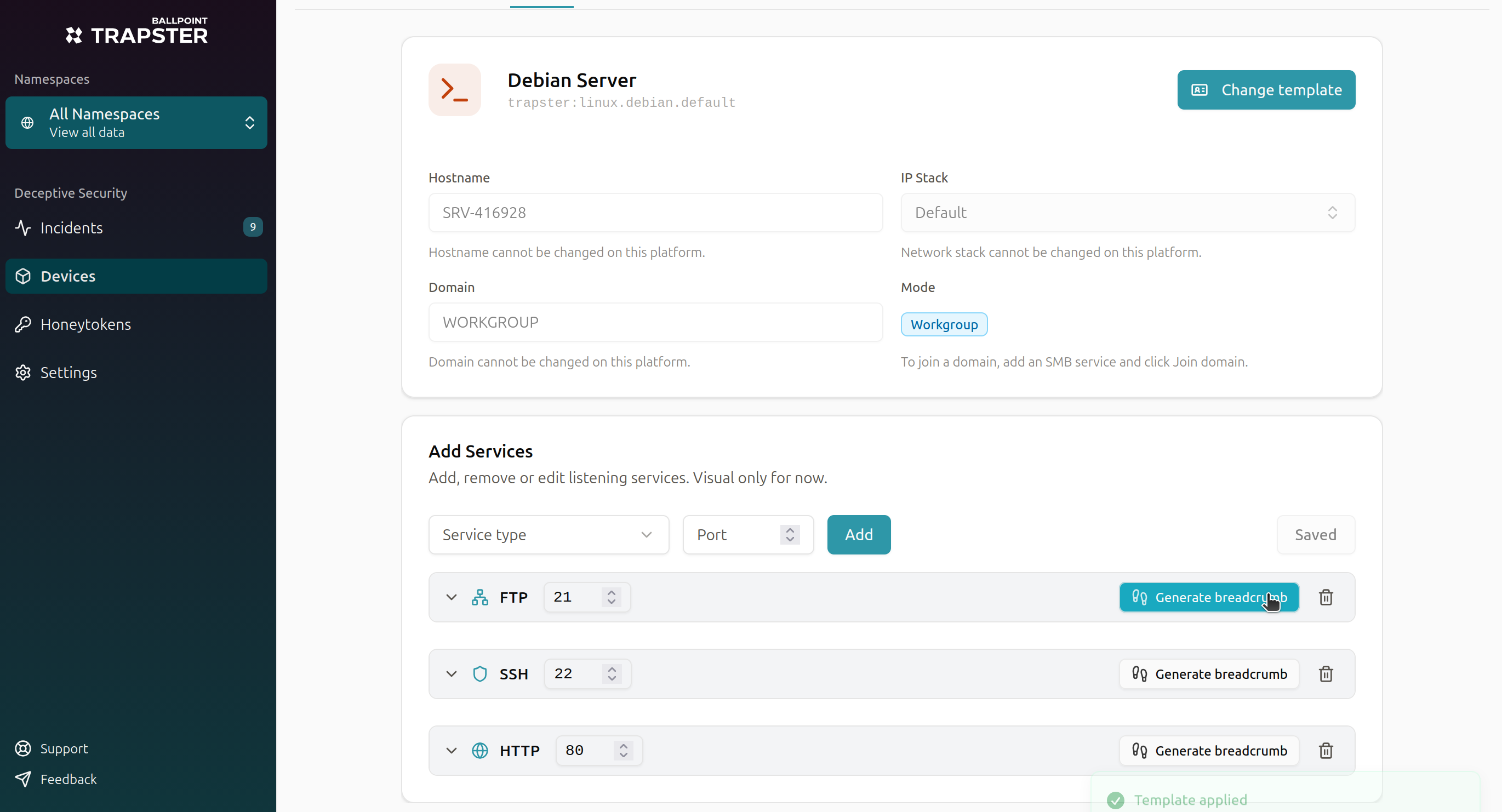This screenshot has width=1502, height=812.
Task: Expand the FTP service row
Action: click(452, 597)
